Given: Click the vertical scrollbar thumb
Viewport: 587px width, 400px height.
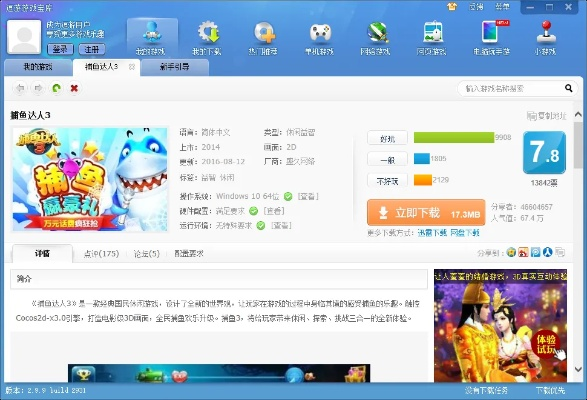Looking at the screenshot, I should [578, 145].
